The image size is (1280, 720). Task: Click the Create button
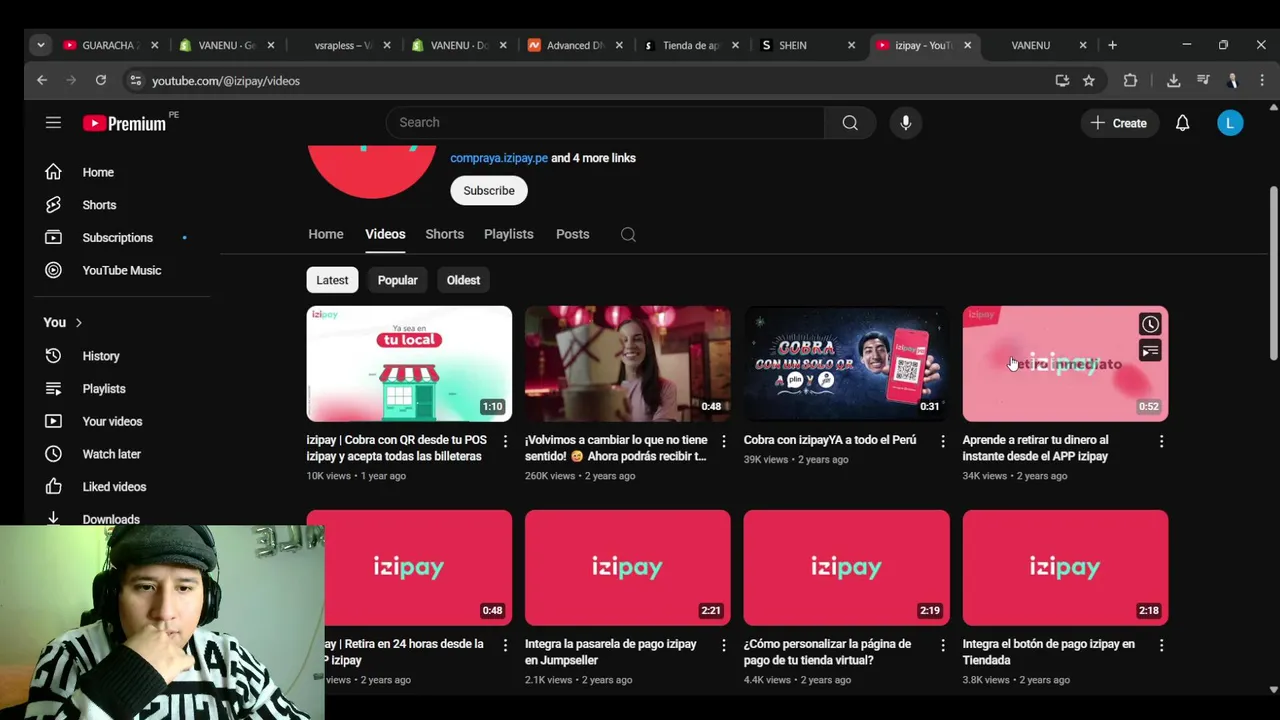pos(1119,123)
